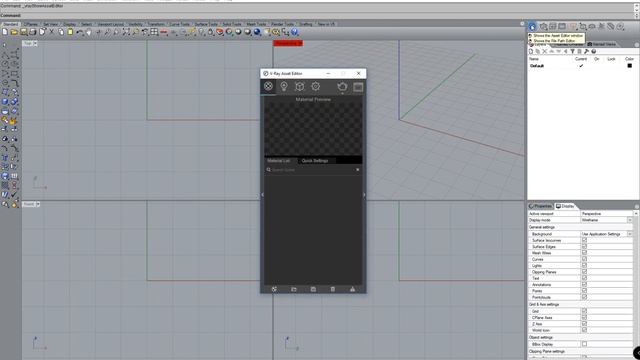The height and width of the screenshot is (360, 640).
Task: Toggle the Lights checkbox
Action: coord(584,265)
